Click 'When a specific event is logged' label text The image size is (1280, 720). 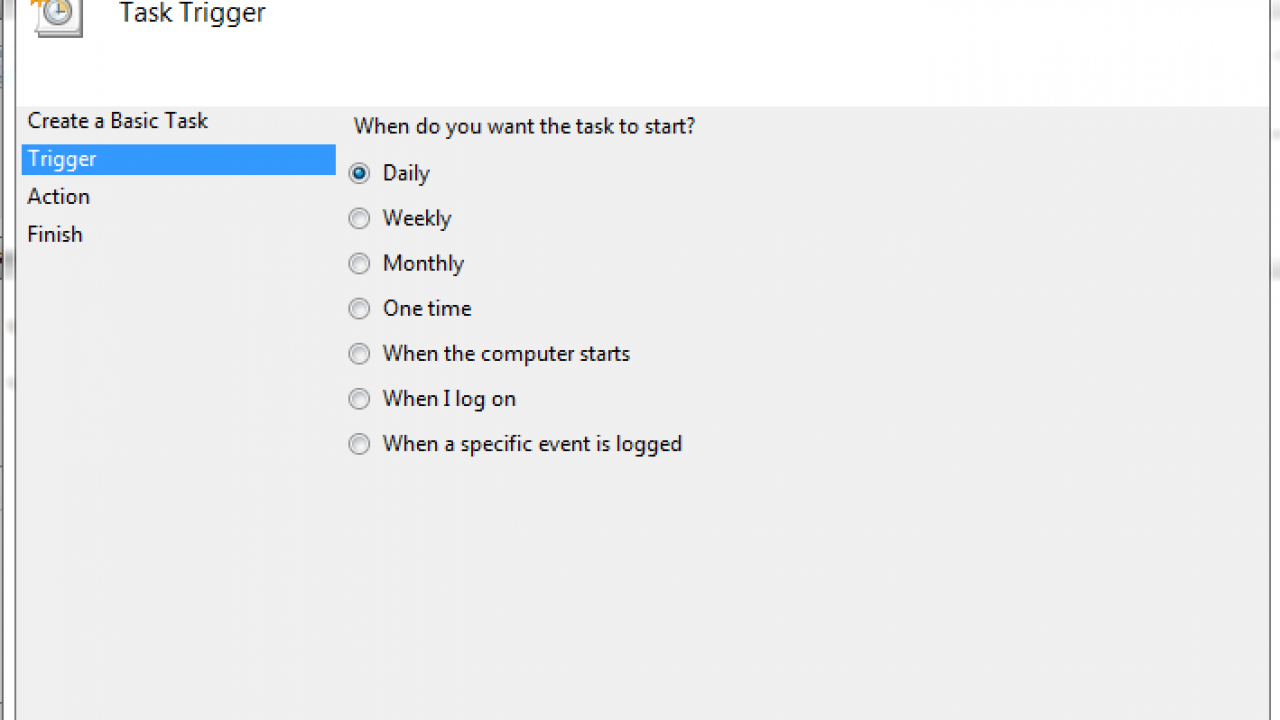coord(532,444)
